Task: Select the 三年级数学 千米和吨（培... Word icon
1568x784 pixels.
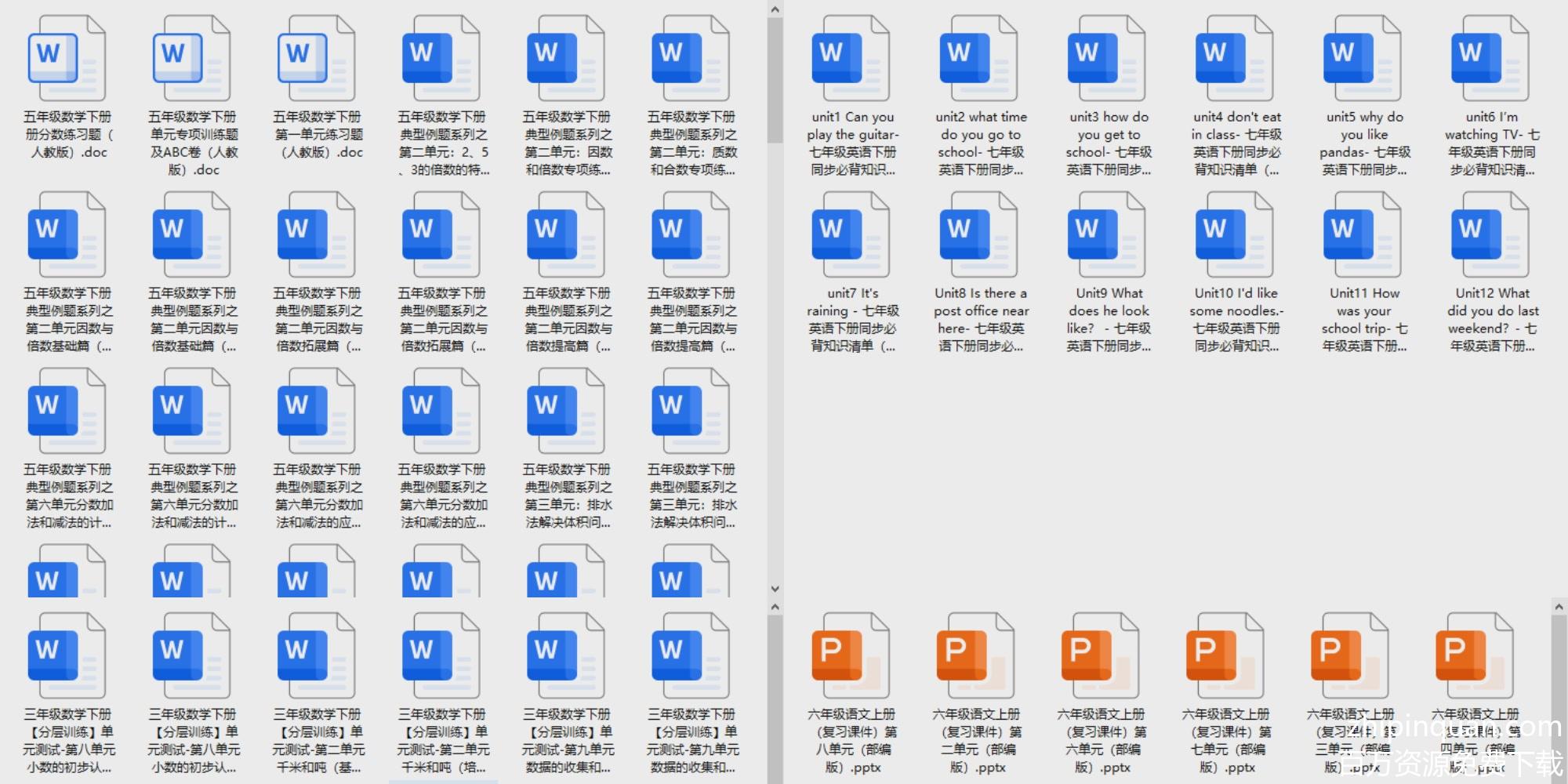Action: click(x=441, y=656)
